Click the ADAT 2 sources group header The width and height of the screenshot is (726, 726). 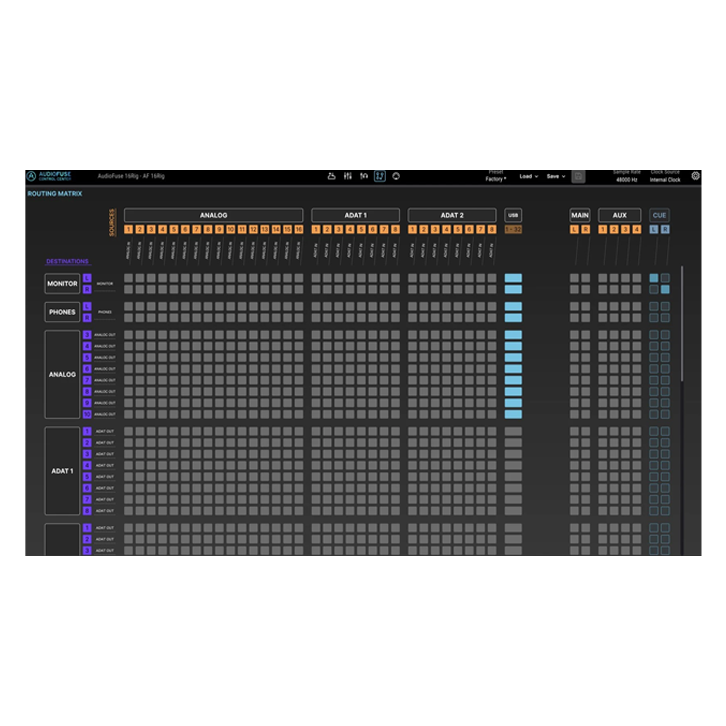click(452, 215)
